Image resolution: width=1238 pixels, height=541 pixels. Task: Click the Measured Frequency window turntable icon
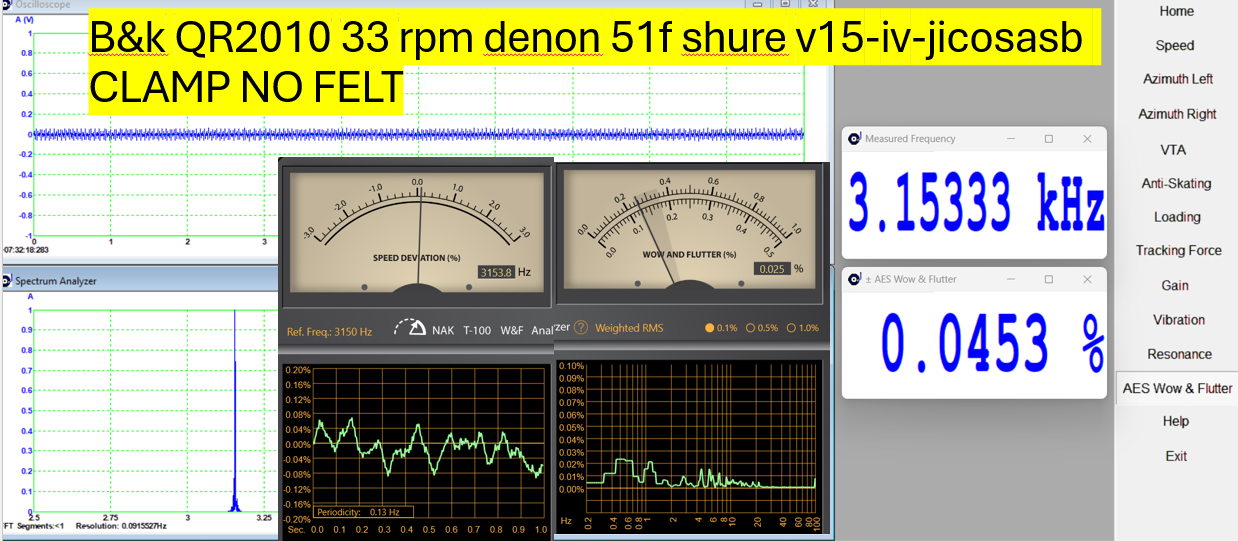point(854,139)
